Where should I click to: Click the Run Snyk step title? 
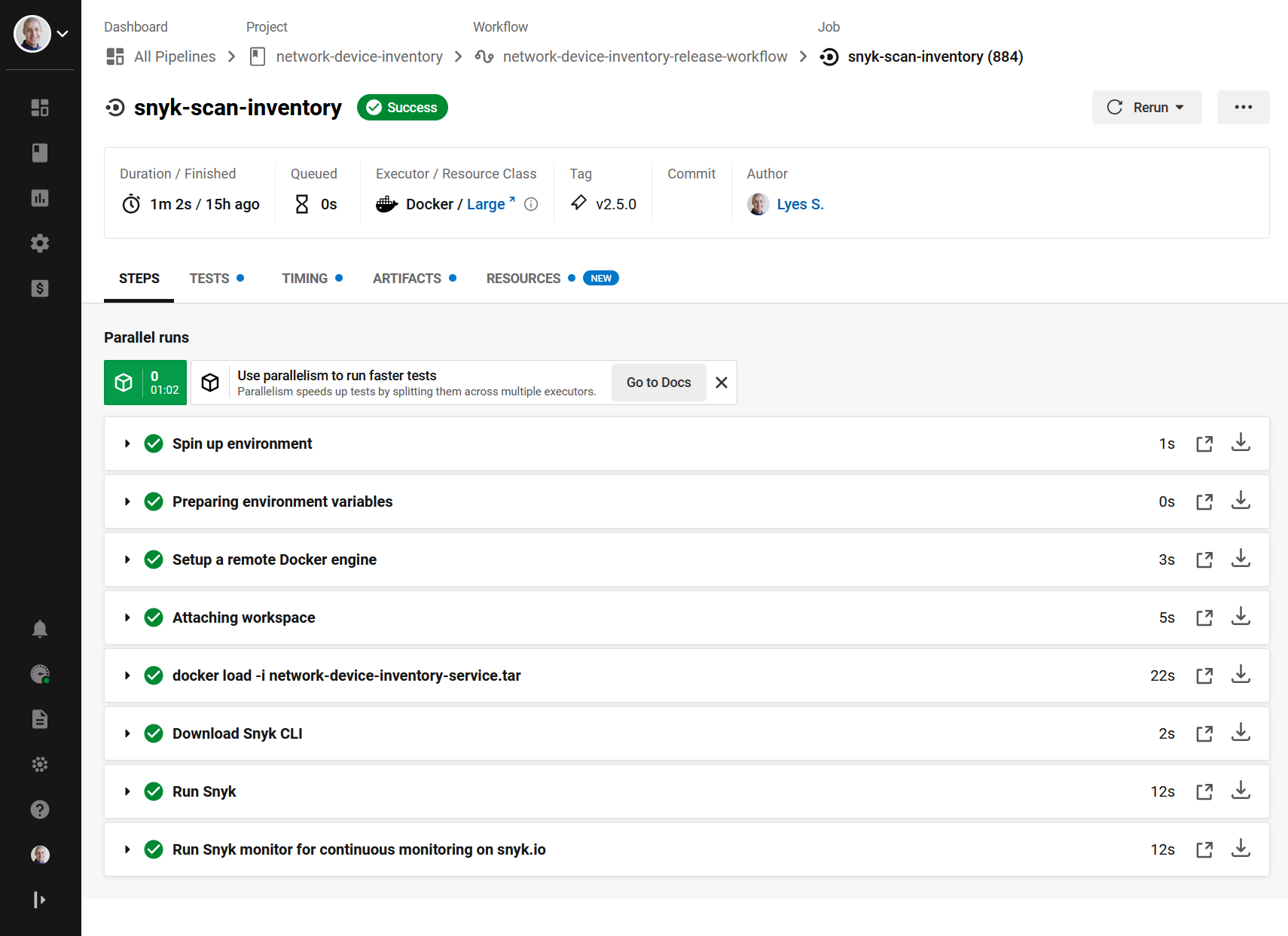coord(204,791)
